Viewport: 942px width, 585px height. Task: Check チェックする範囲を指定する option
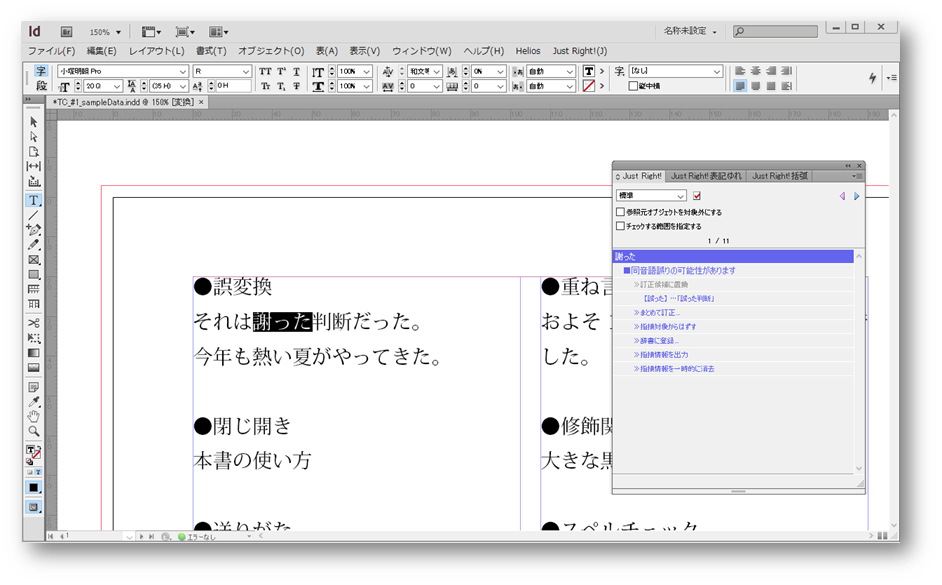[620, 226]
